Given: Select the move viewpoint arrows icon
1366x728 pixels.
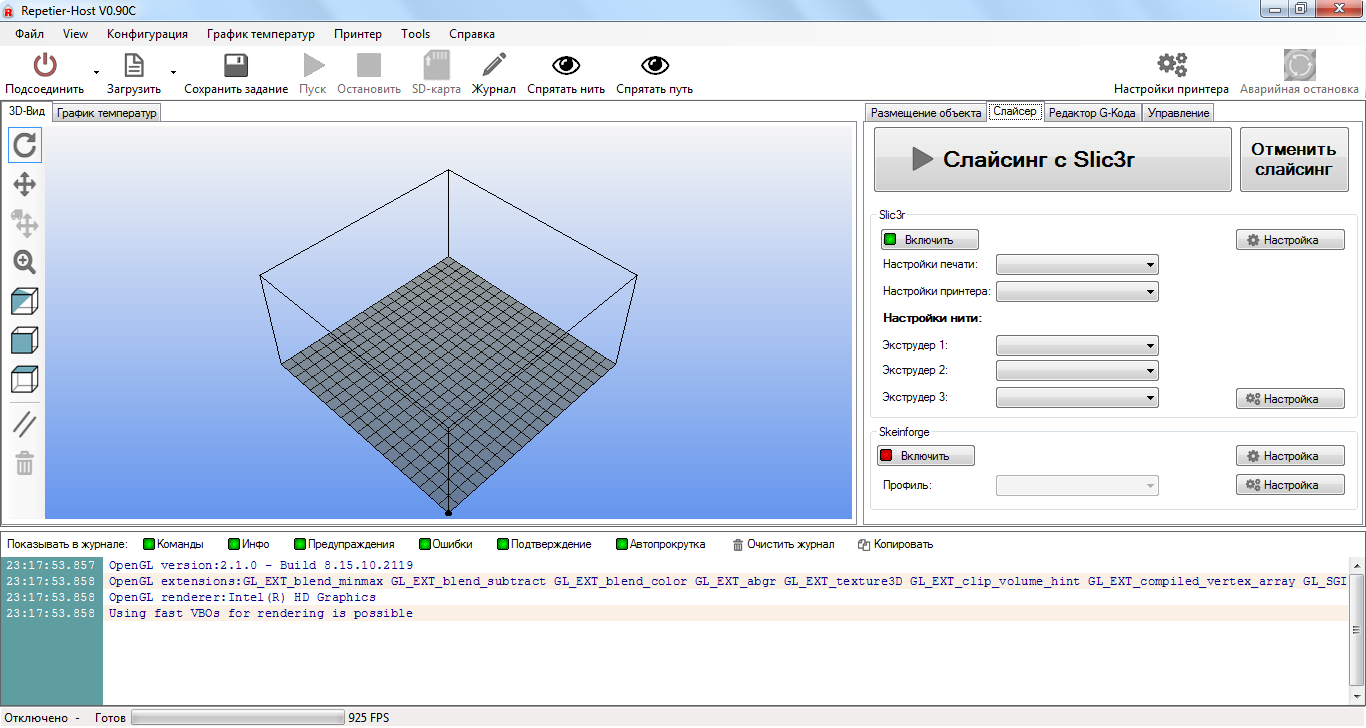Looking at the screenshot, I should [x=25, y=184].
